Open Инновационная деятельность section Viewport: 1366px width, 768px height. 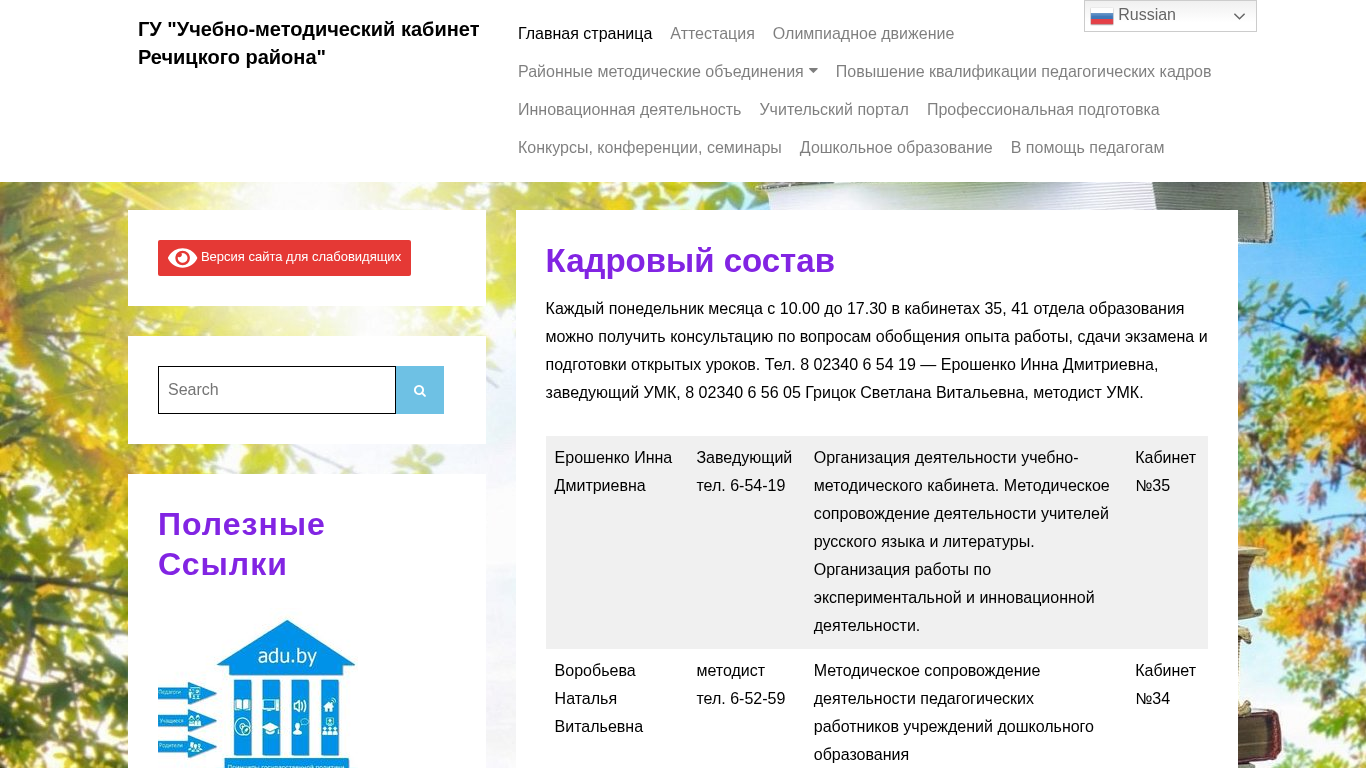(x=629, y=110)
